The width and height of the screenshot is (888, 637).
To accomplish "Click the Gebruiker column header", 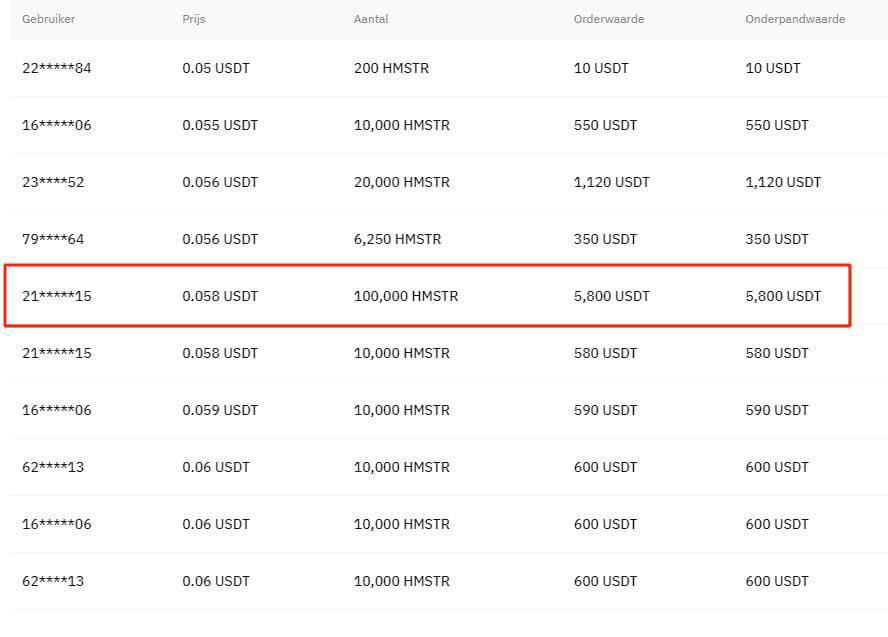I will (x=48, y=19).
